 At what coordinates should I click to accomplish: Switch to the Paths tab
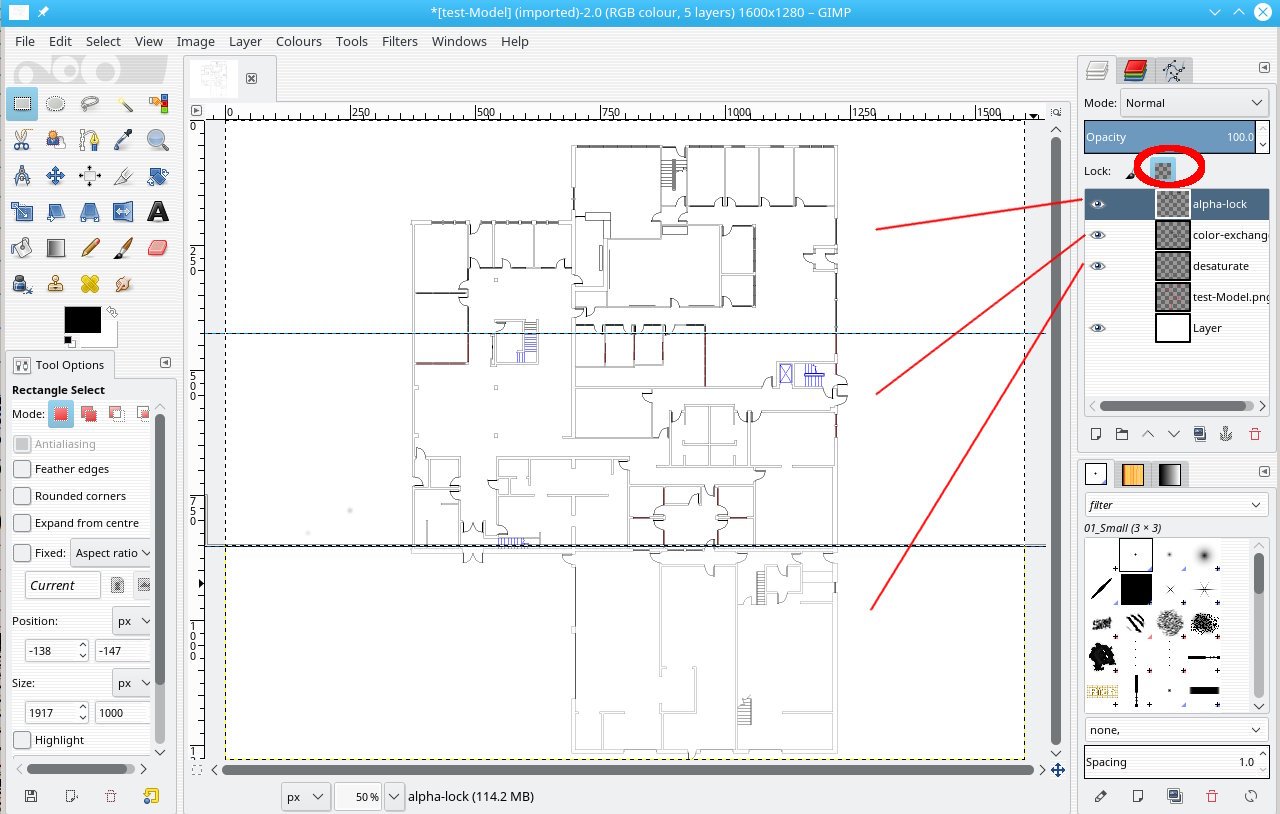[1173, 70]
